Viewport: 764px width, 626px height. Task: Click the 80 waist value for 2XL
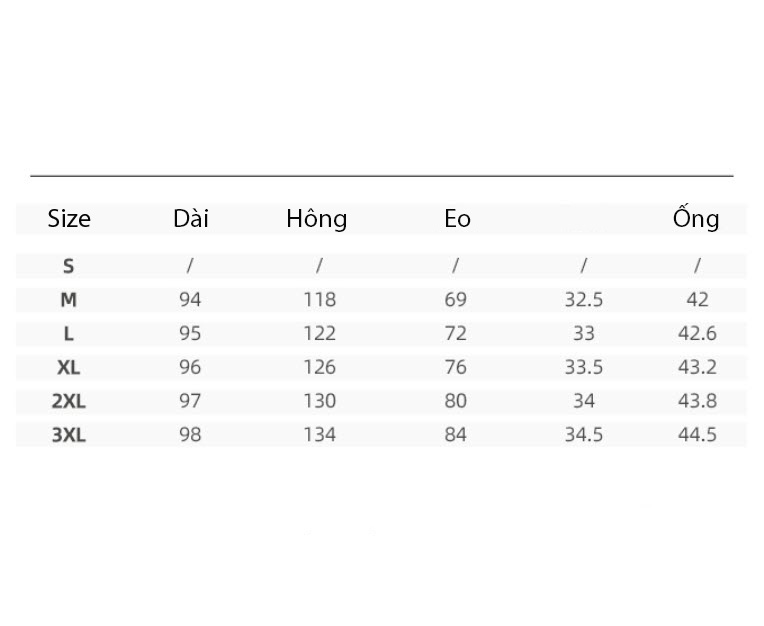(456, 401)
